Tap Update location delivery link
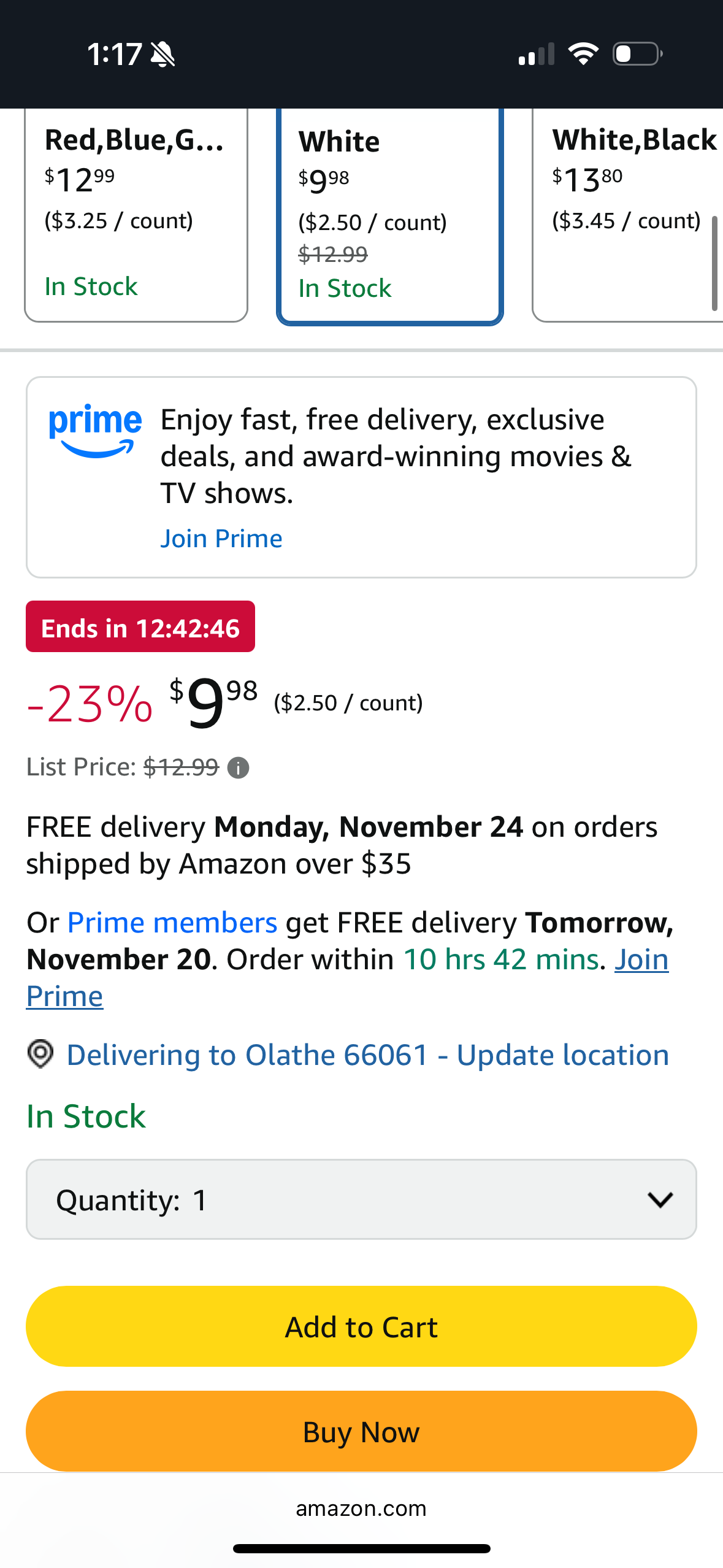This screenshot has height=1568, width=723. [x=562, y=1055]
